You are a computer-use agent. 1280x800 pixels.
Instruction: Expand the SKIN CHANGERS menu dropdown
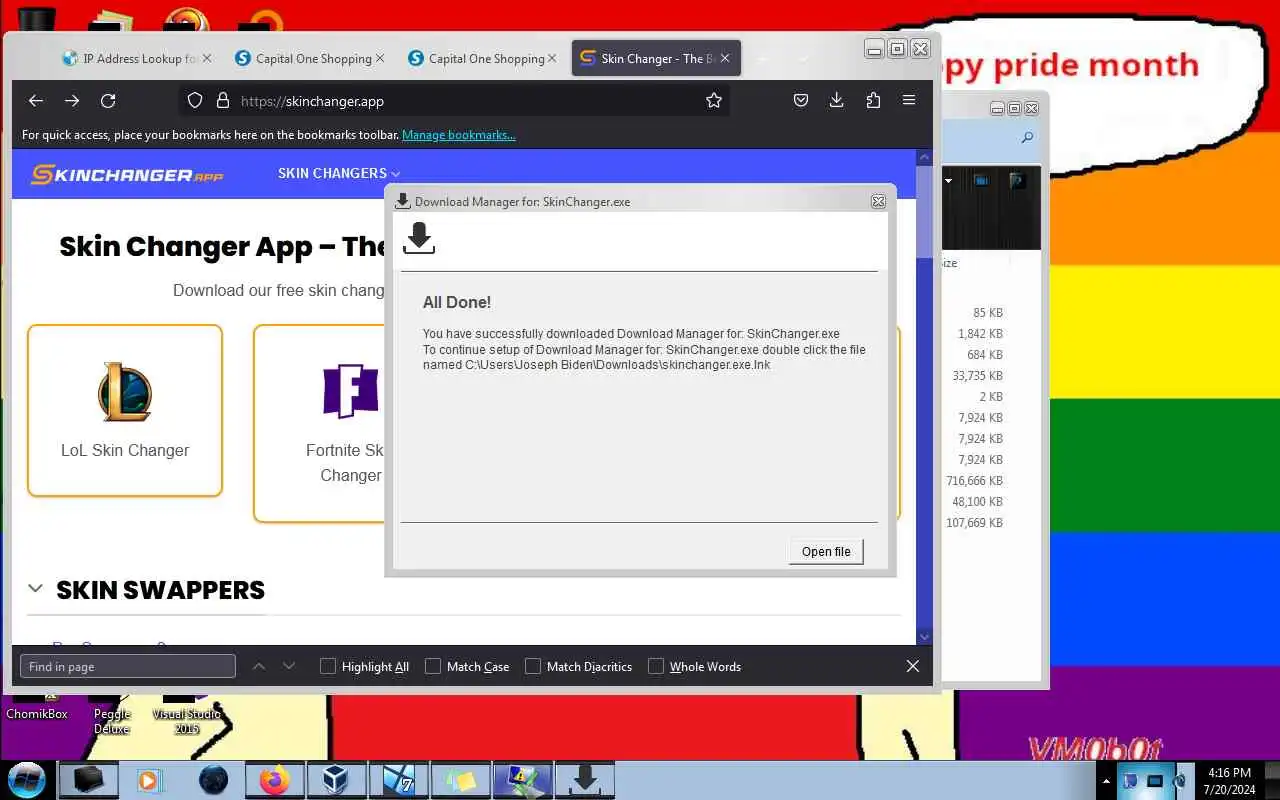(339, 173)
